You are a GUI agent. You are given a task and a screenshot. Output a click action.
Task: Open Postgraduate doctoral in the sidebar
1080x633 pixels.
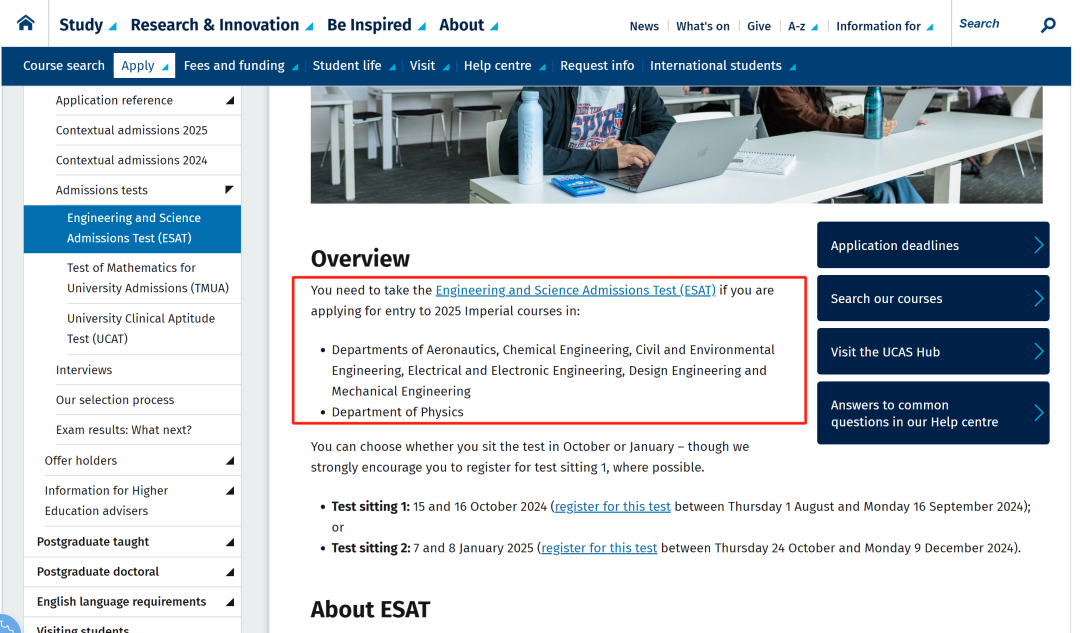point(98,572)
